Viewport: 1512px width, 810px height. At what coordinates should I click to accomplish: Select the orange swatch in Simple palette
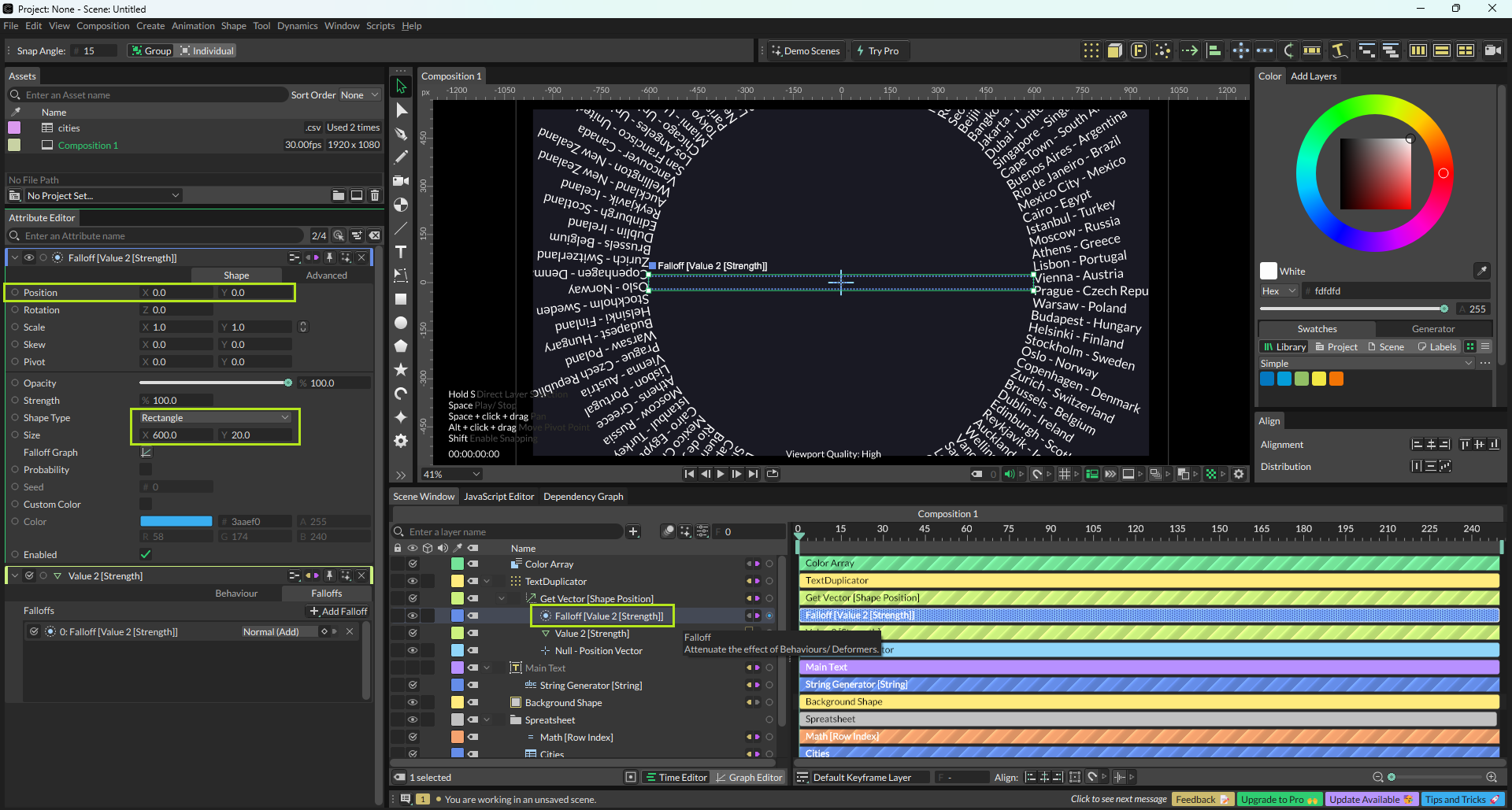1336,379
